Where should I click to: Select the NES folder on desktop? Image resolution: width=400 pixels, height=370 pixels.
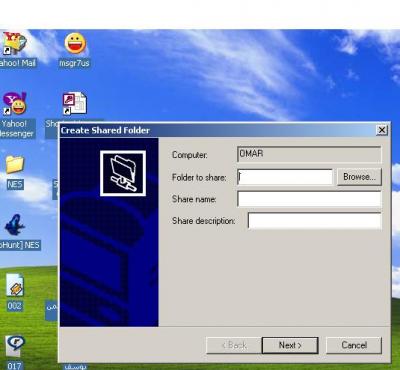coord(15,164)
